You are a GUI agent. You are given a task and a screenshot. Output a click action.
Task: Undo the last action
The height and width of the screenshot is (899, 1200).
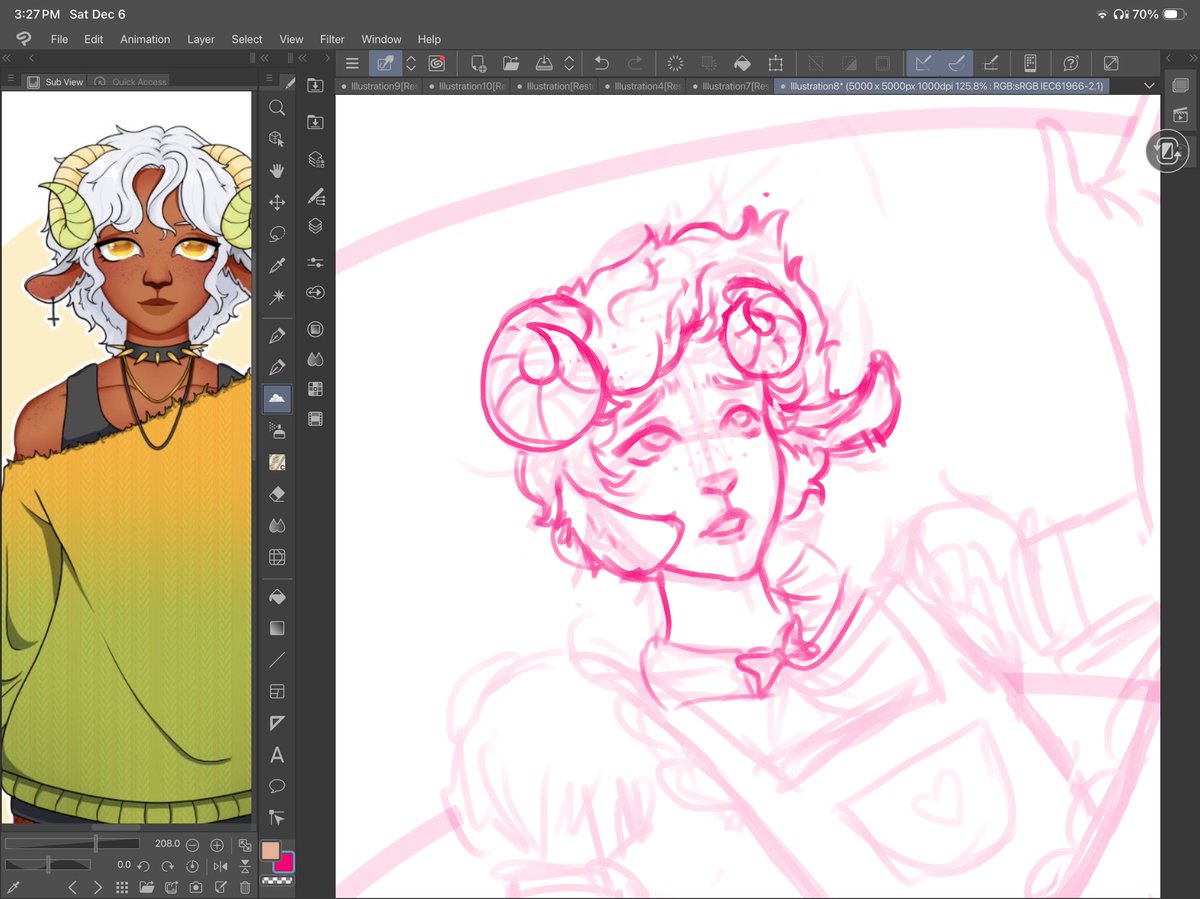pyautogui.click(x=602, y=64)
